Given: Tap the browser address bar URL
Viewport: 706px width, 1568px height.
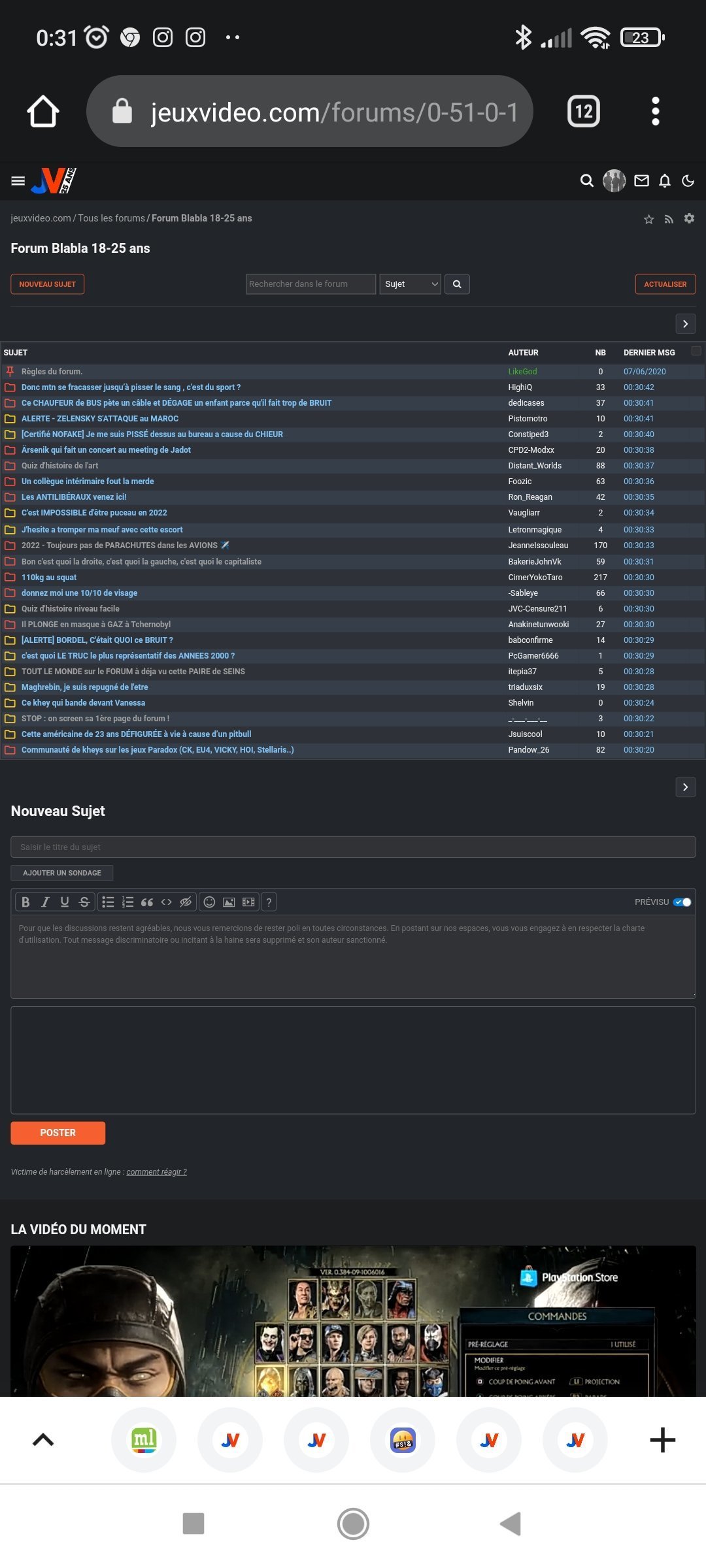Looking at the screenshot, I should (x=335, y=112).
